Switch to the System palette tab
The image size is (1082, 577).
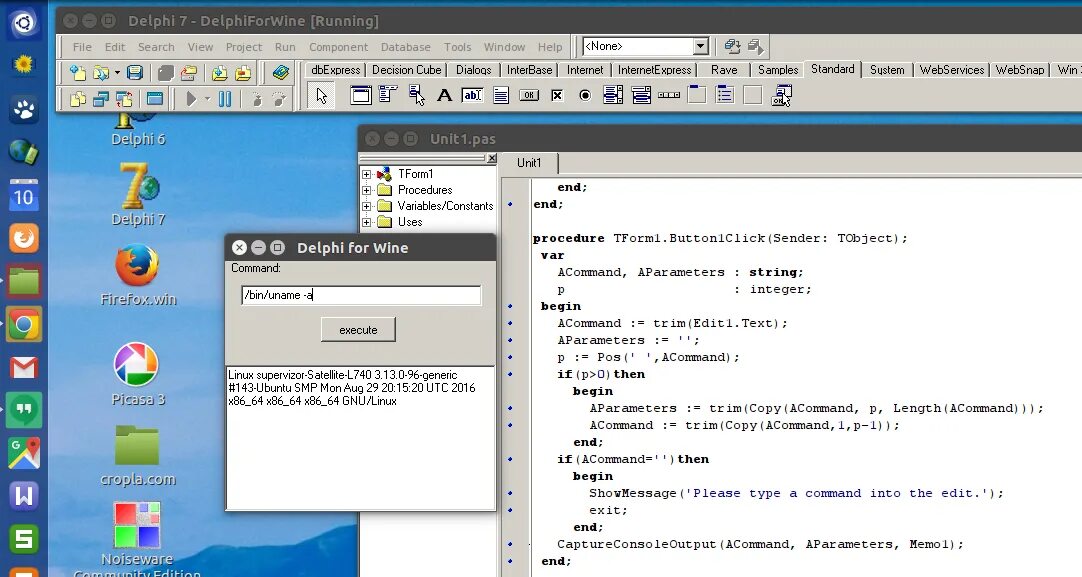point(887,70)
